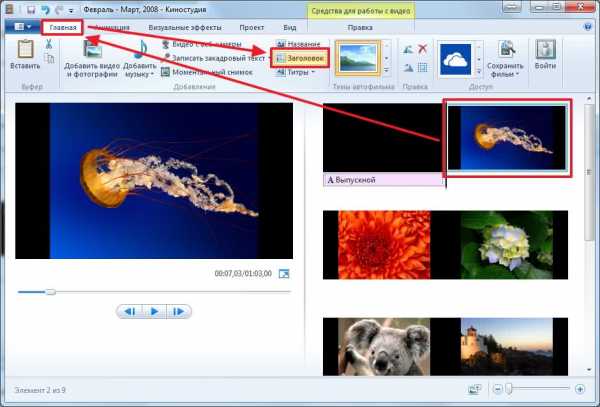Click Моментальный снимок snapshot button
This screenshot has height=407, width=600.
(207, 72)
